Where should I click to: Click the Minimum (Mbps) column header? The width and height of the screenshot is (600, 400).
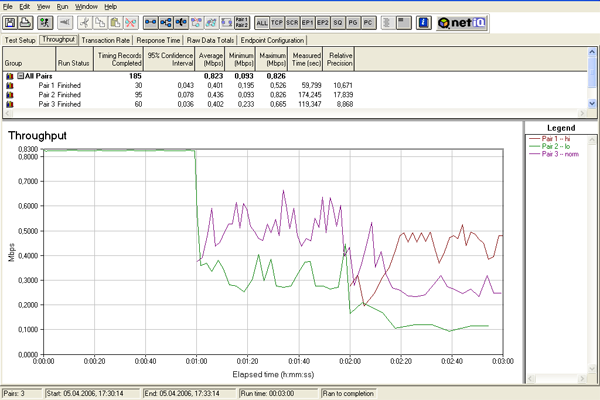(x=240, y=59)
